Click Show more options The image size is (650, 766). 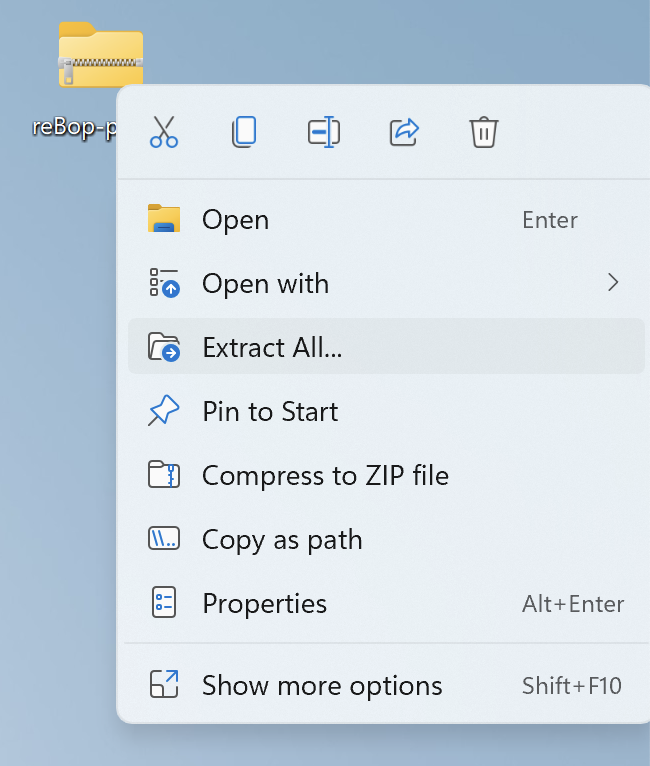386,685
